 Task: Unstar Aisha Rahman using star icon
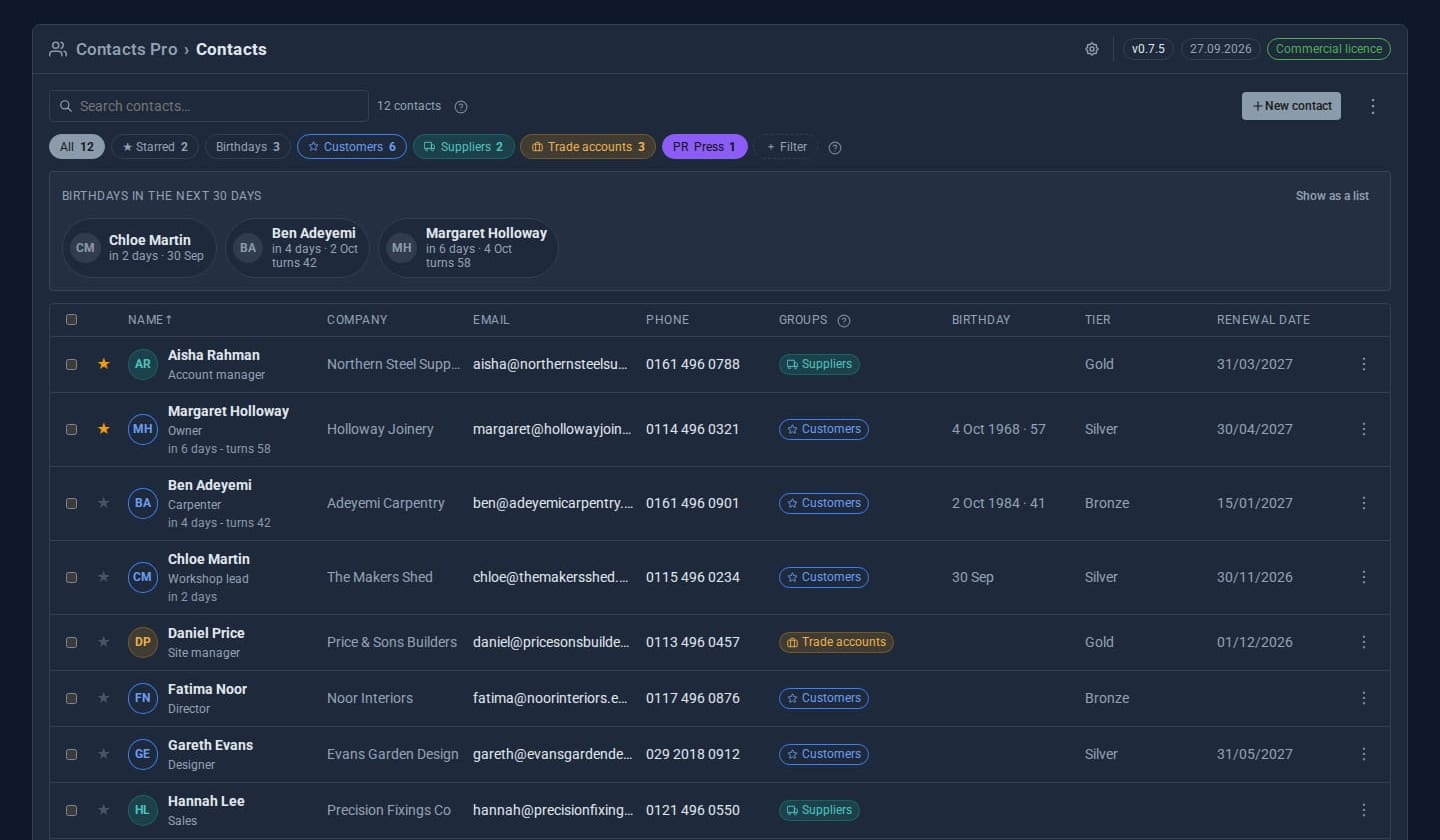point(103,364)
